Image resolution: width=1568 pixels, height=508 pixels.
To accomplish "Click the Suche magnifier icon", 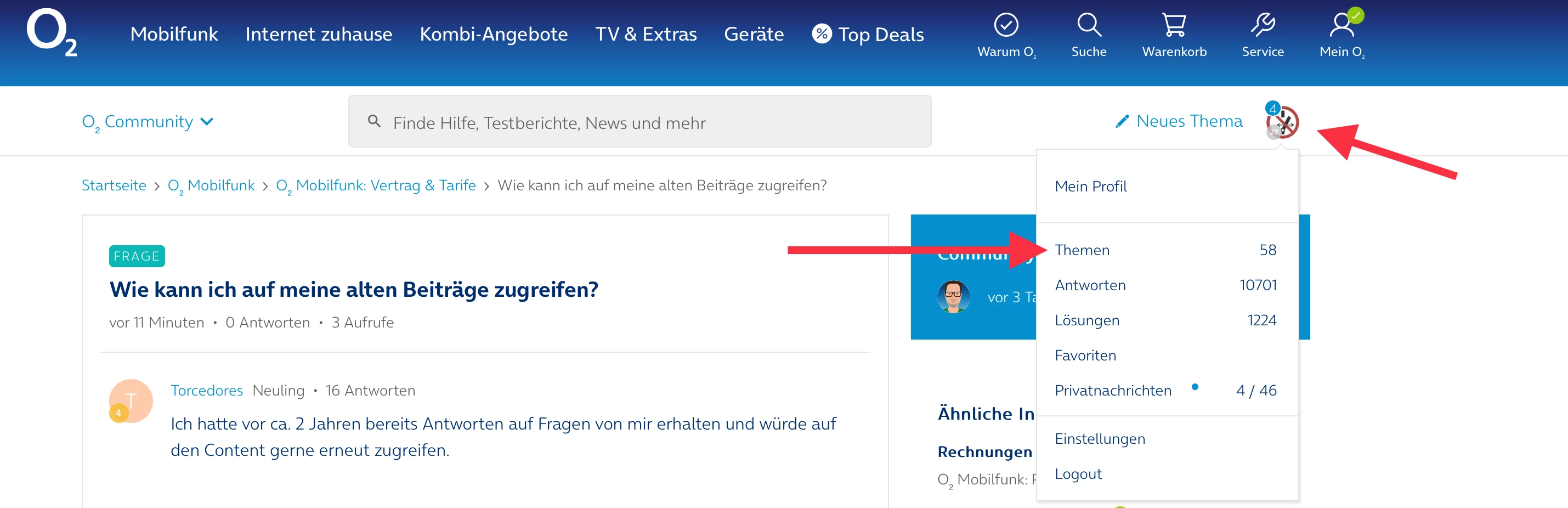I will pyautogui.click(x=1088, y=26).
